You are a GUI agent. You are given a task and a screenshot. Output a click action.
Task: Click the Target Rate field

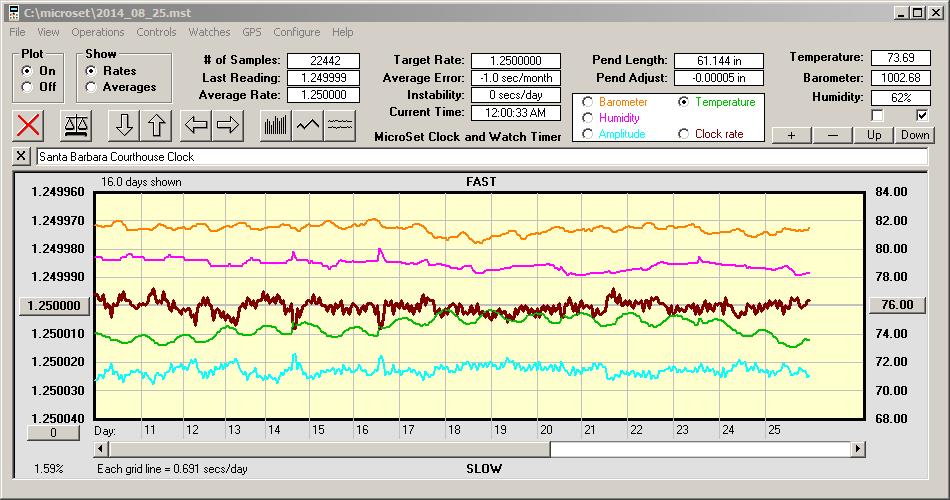516,61
